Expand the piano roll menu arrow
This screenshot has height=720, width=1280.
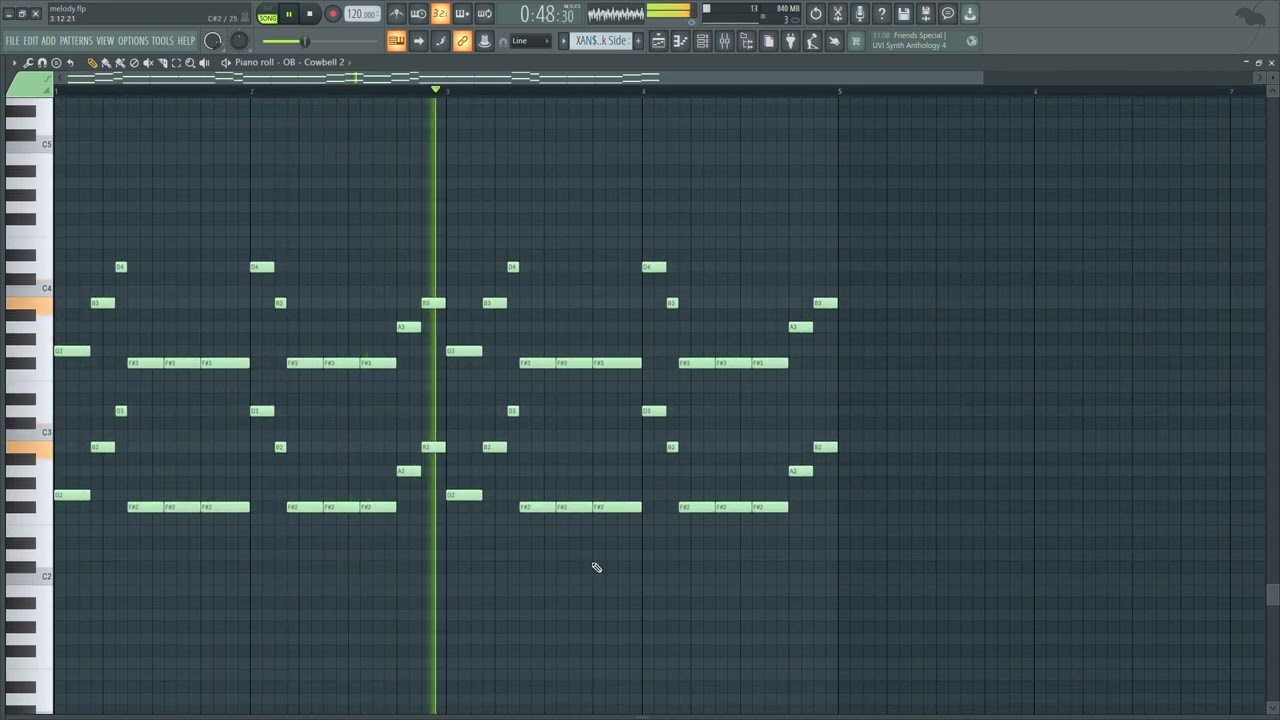point(14,63)
